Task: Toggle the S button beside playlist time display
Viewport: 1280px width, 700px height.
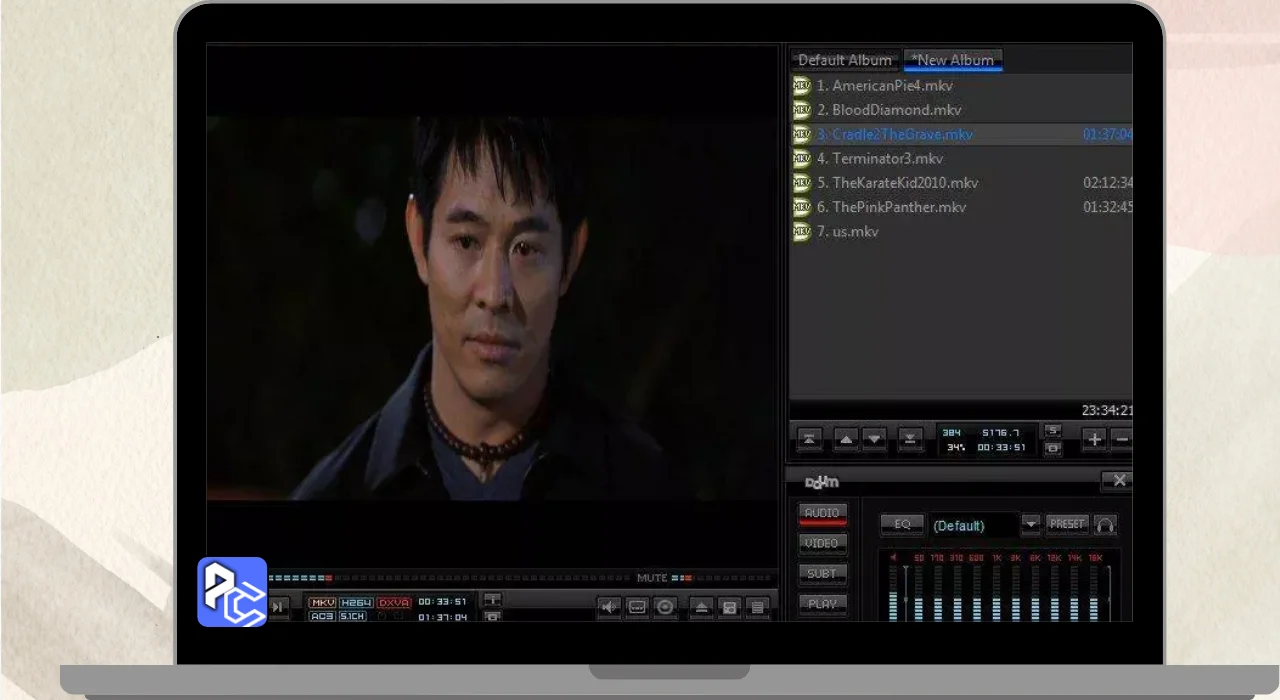Action: click(x=1052, y=431)
